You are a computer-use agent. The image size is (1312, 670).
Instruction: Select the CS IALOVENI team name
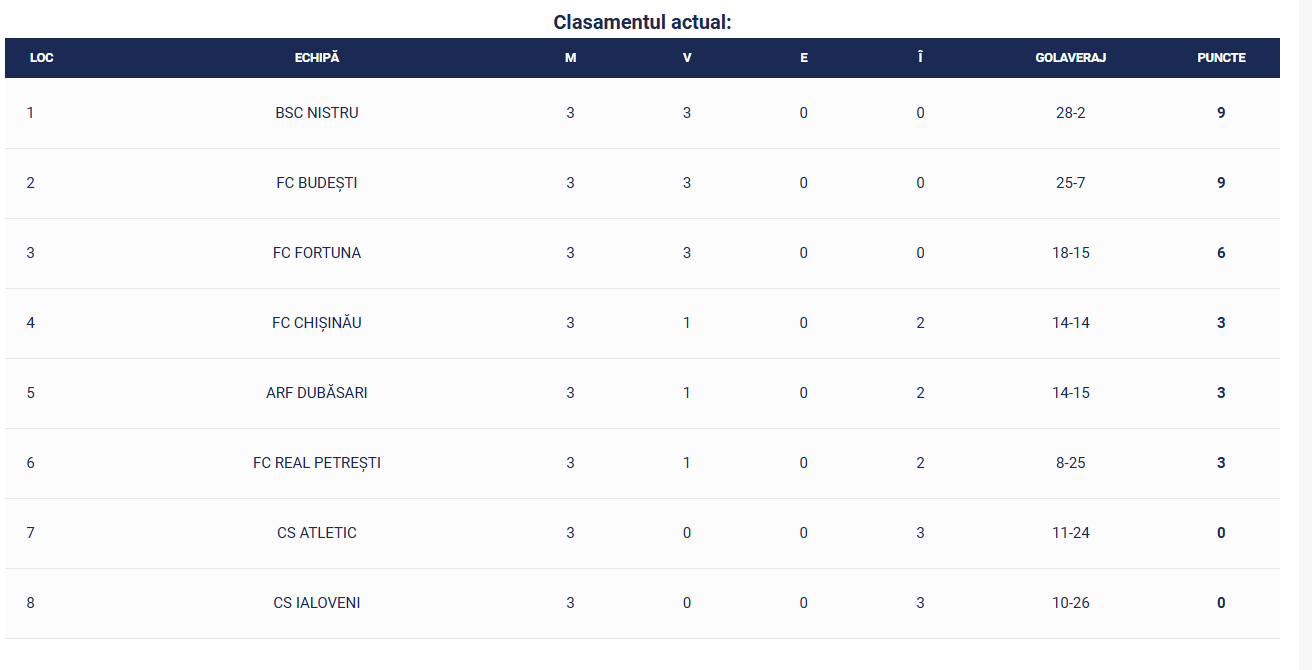coord(317,603)
